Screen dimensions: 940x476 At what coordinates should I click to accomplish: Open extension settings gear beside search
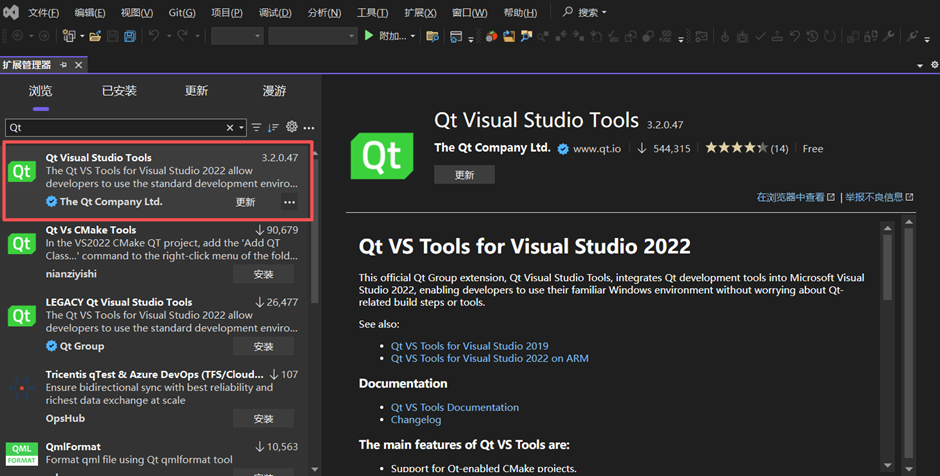(x=291, y=126)
